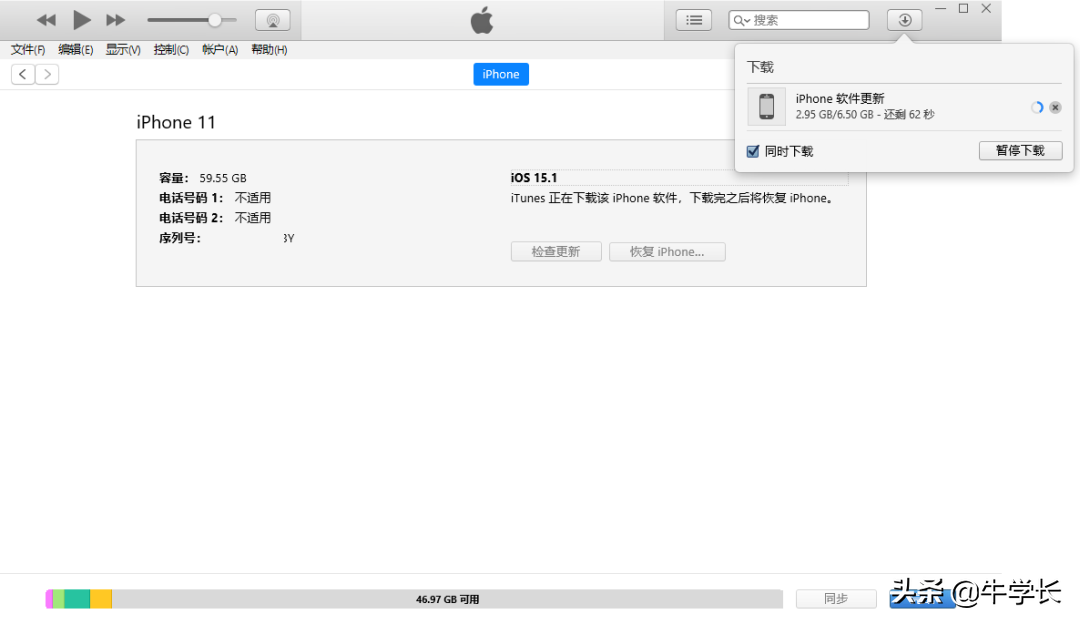Open the 文件 menu
This screenshot has width=1080, height=624.
click(x=26, y=49)
